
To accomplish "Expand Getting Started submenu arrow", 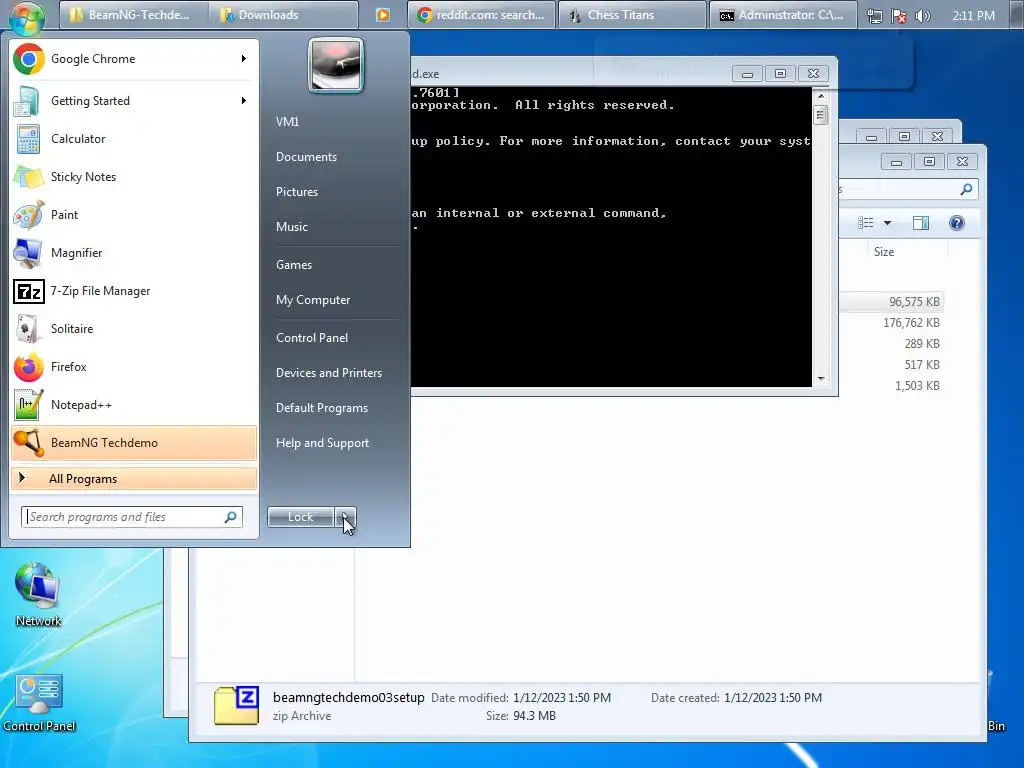I will pyautogui.click(x=244, y=101).
